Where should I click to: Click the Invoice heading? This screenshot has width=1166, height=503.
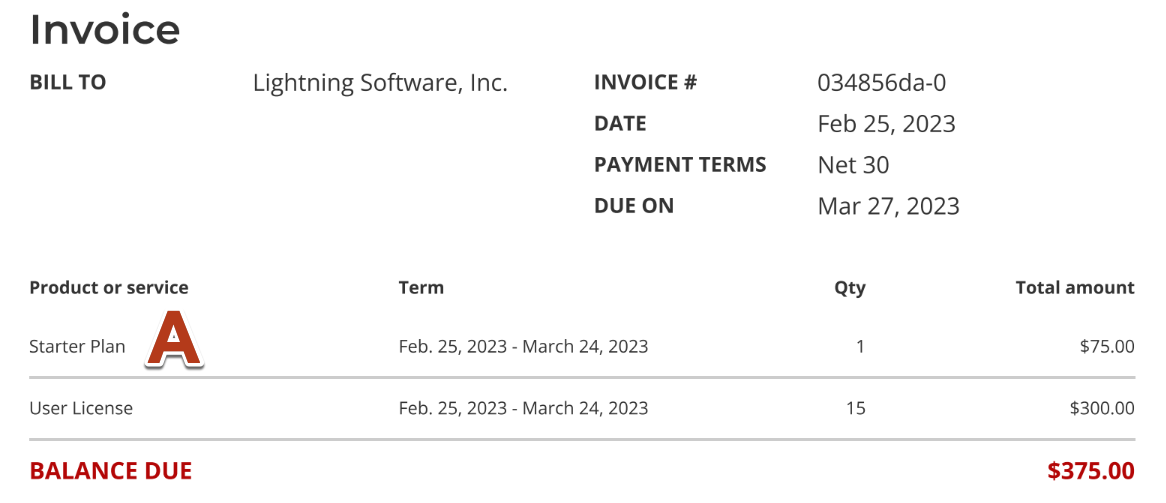(x=105, y=29)
